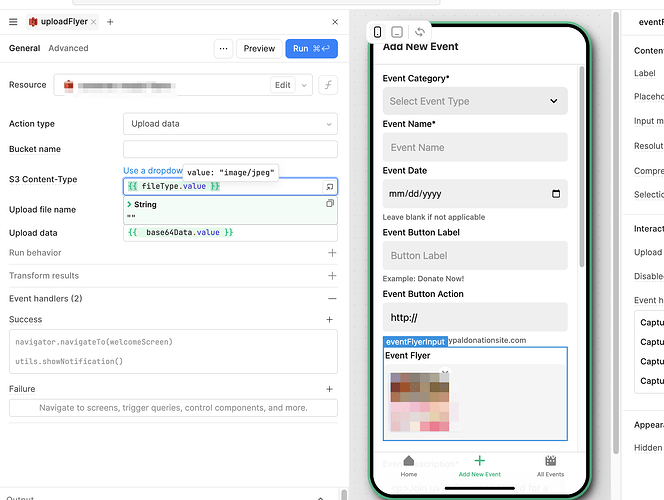Open the expand-editor icon in the Content-Type field
The height and width of the screenshot is (500, 664).
click(329, 186)
